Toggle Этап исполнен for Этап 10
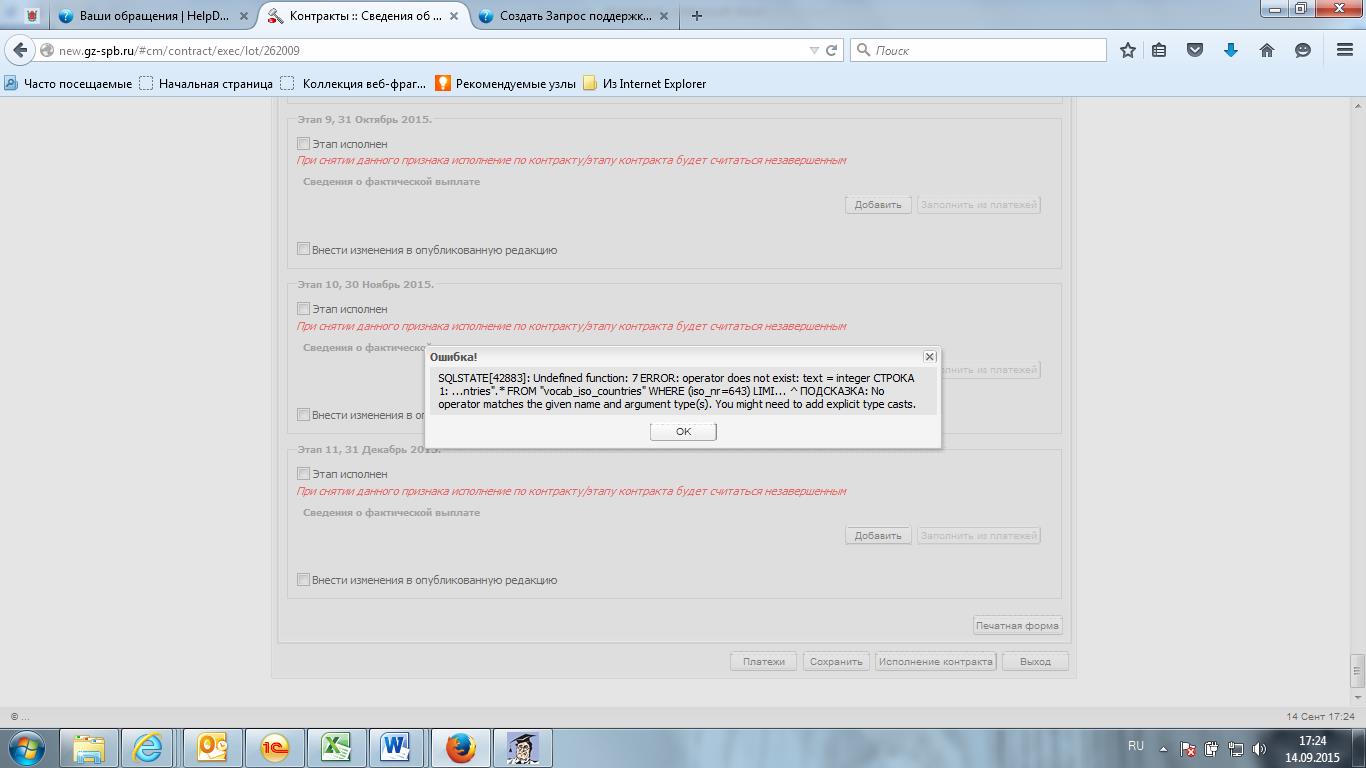 (x=303, y=309)
